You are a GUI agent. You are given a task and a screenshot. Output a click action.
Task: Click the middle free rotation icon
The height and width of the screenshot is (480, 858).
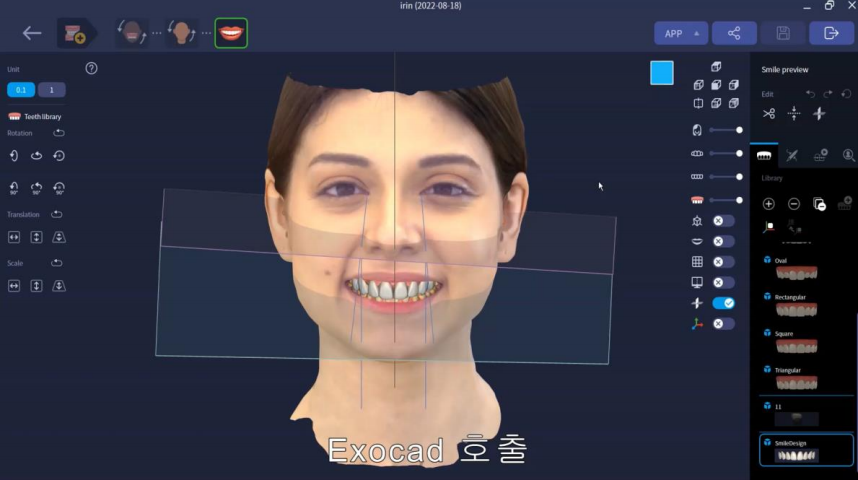(36, 156)
